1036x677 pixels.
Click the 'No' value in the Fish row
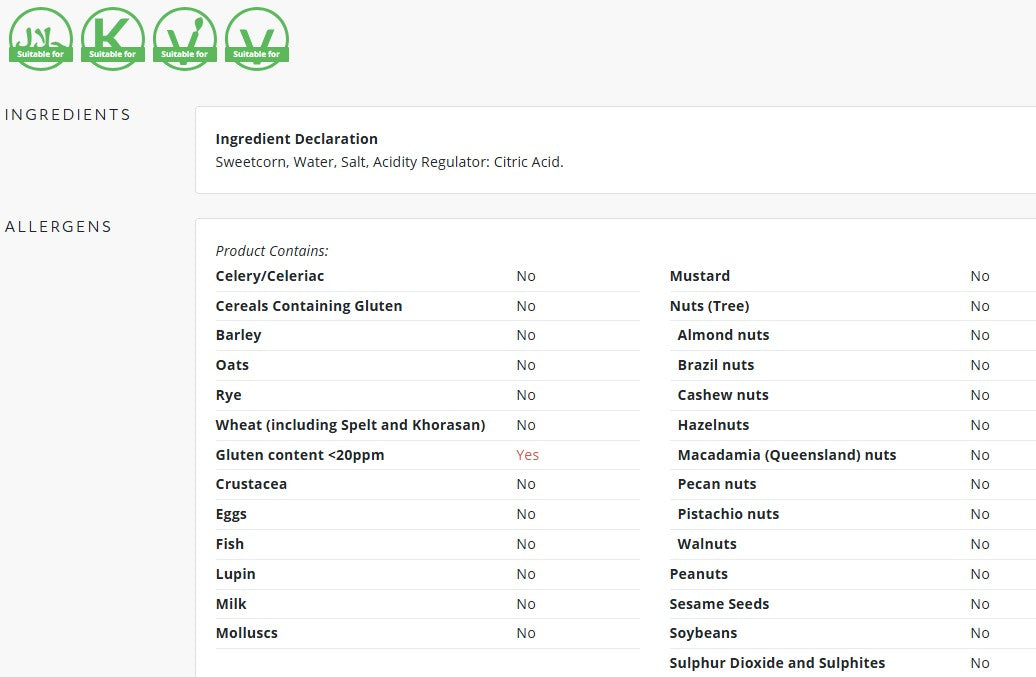(x=526, y=544)
